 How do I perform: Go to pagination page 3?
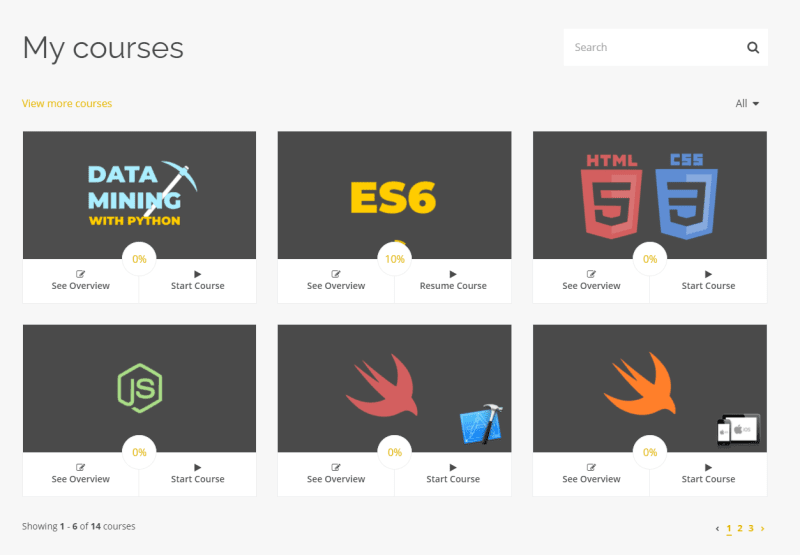click(751, 528)
